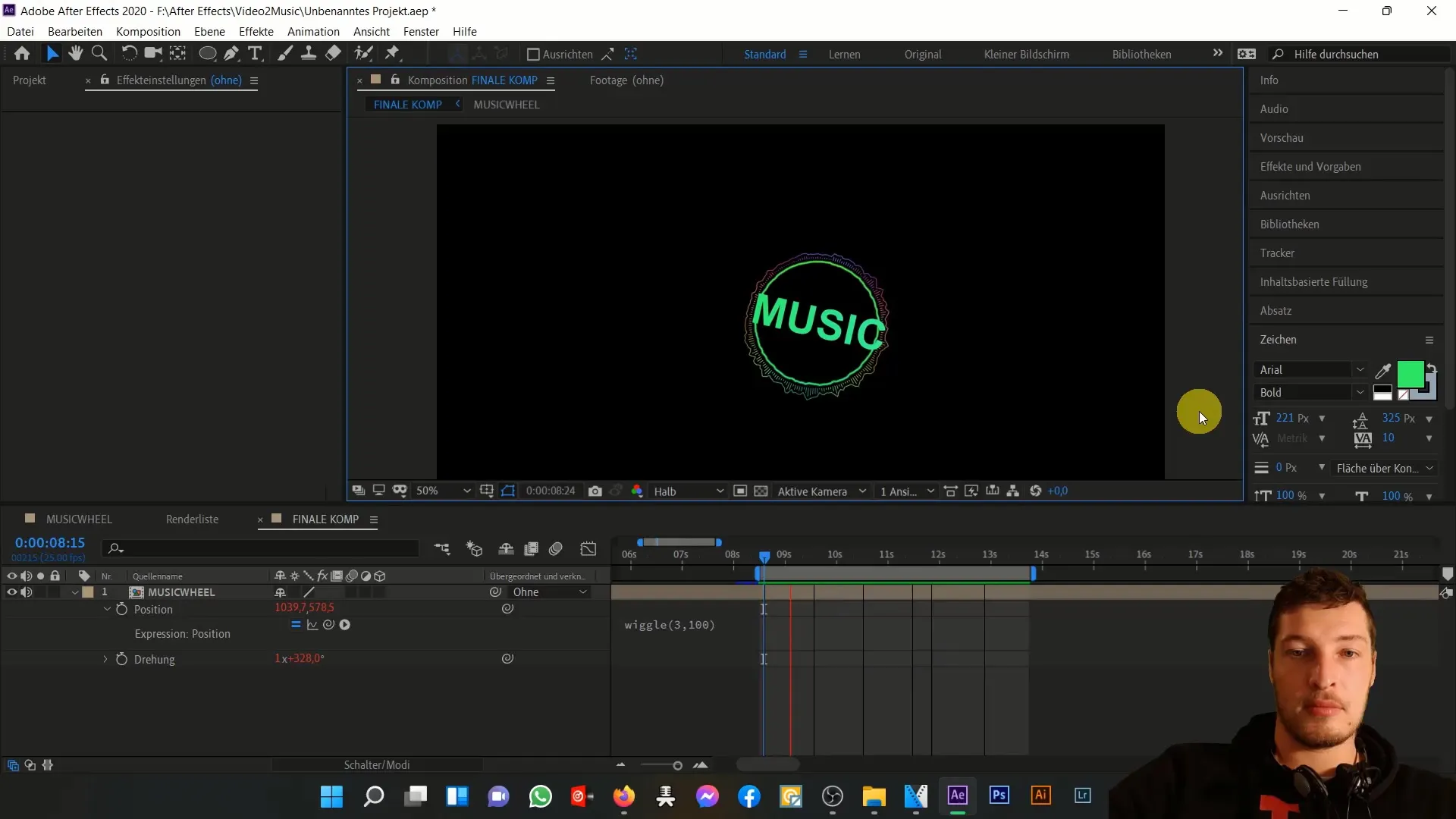This screenshot has height=819, width=1456.
Task: Click reset exposure icon in viewer
Action: [x=1036, y=491]
